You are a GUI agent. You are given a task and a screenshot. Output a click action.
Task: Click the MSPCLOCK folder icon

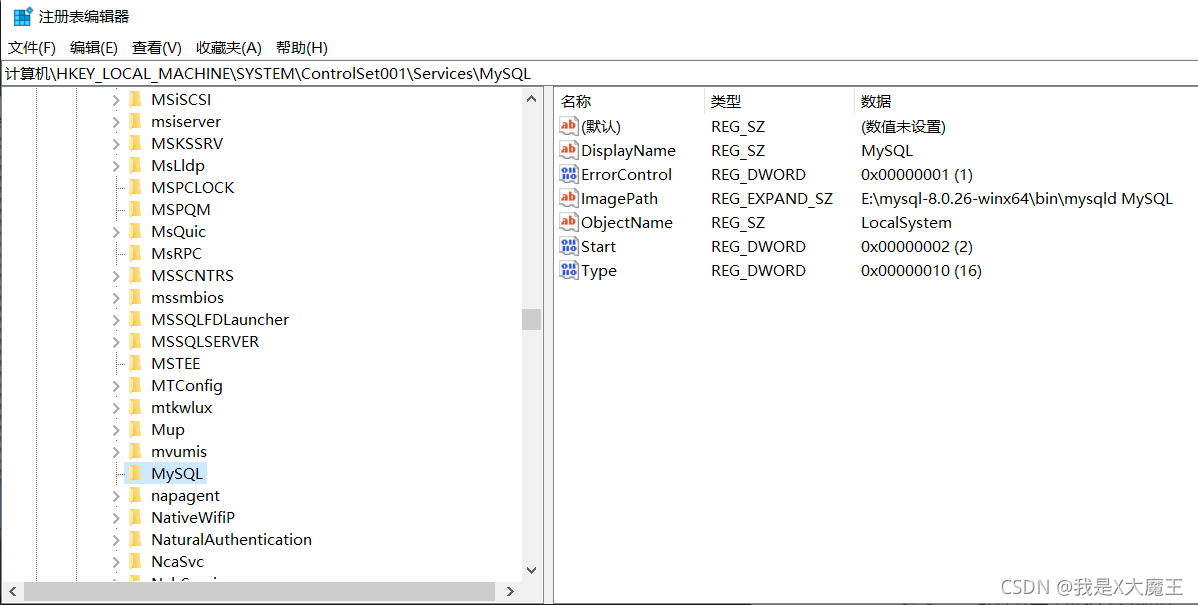tap(135, 187)
